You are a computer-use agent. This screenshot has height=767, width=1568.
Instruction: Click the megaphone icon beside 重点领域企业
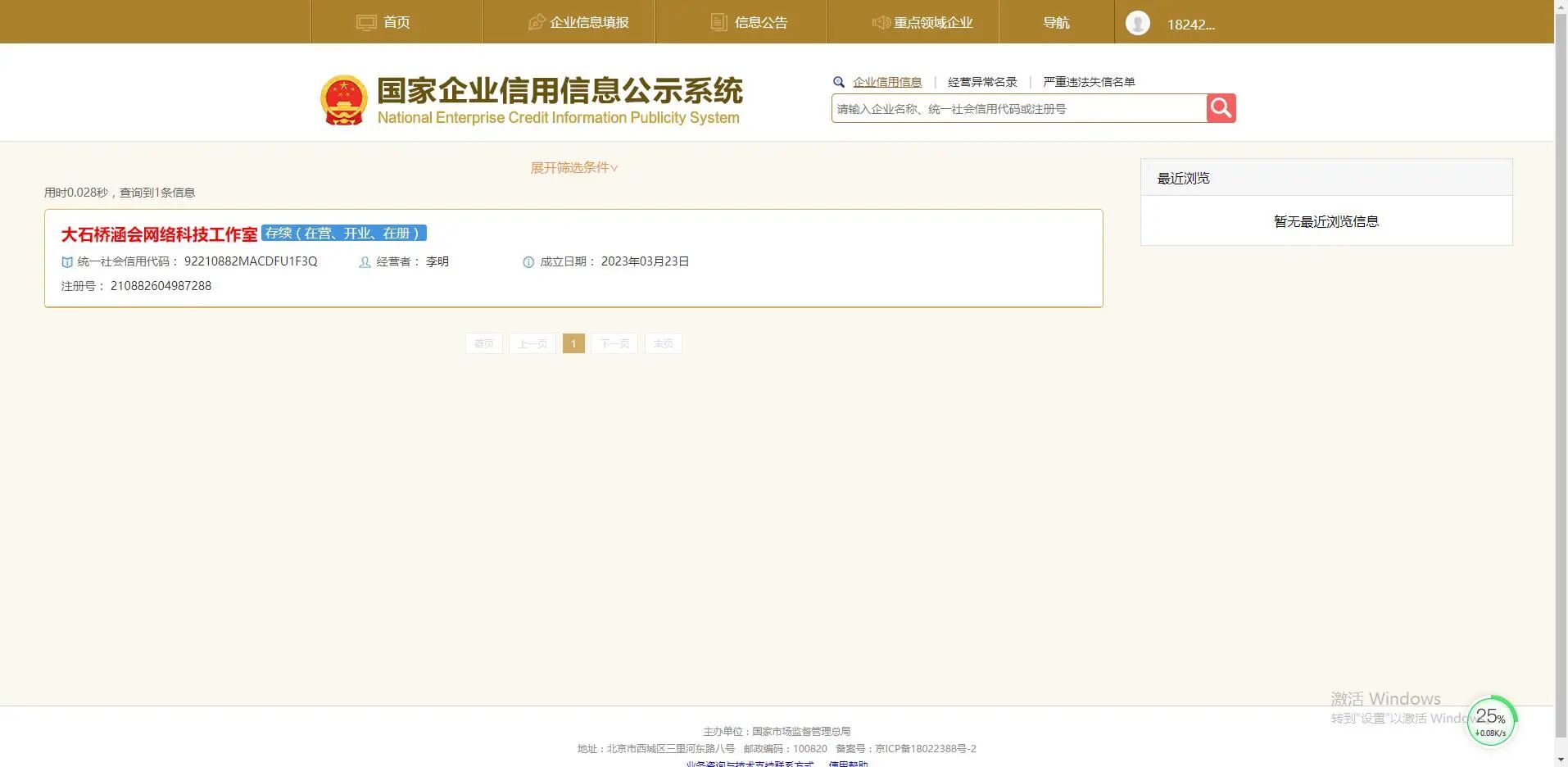point(881,22)
